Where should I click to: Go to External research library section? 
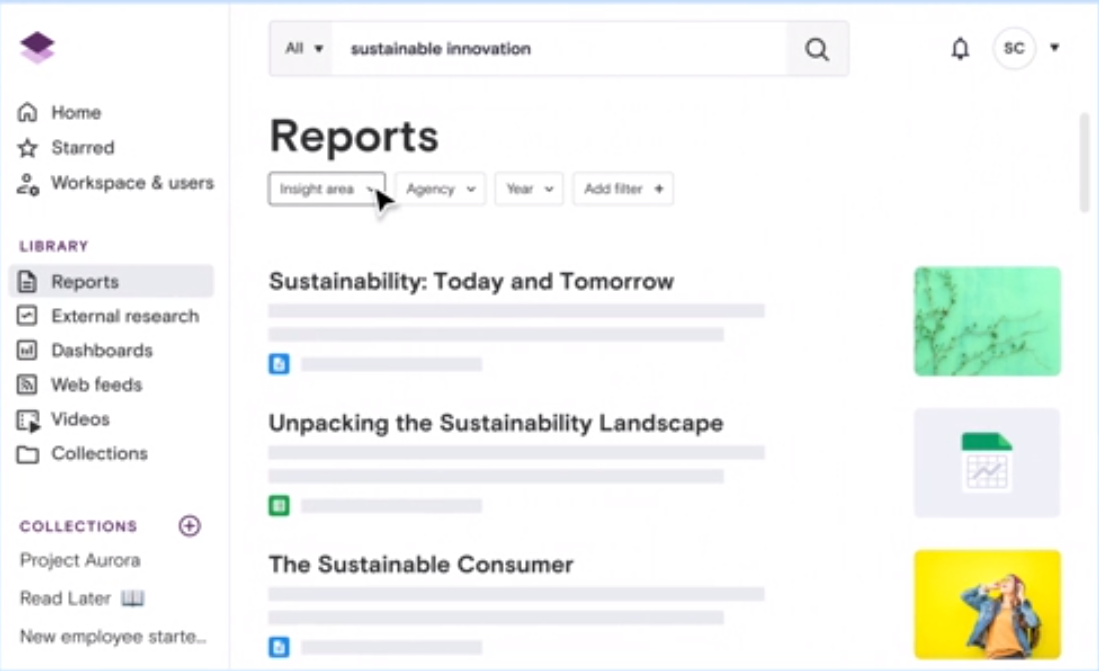point(124,316)
